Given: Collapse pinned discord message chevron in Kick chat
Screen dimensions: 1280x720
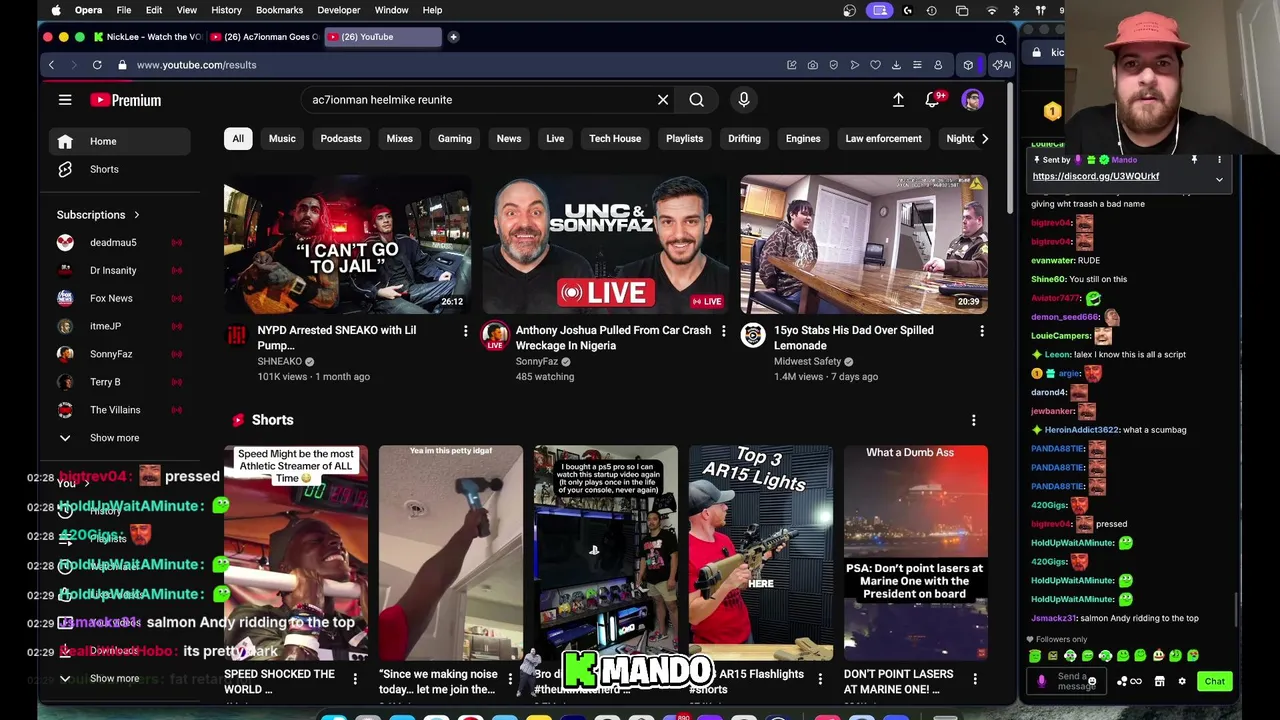Looking at the screenshot, I should pos(1219,179).
